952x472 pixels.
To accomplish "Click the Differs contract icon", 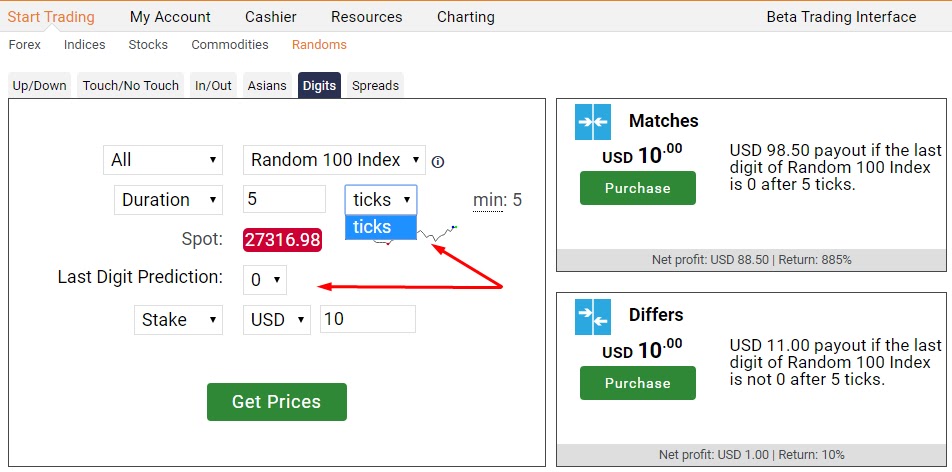I will click(593, 317).
